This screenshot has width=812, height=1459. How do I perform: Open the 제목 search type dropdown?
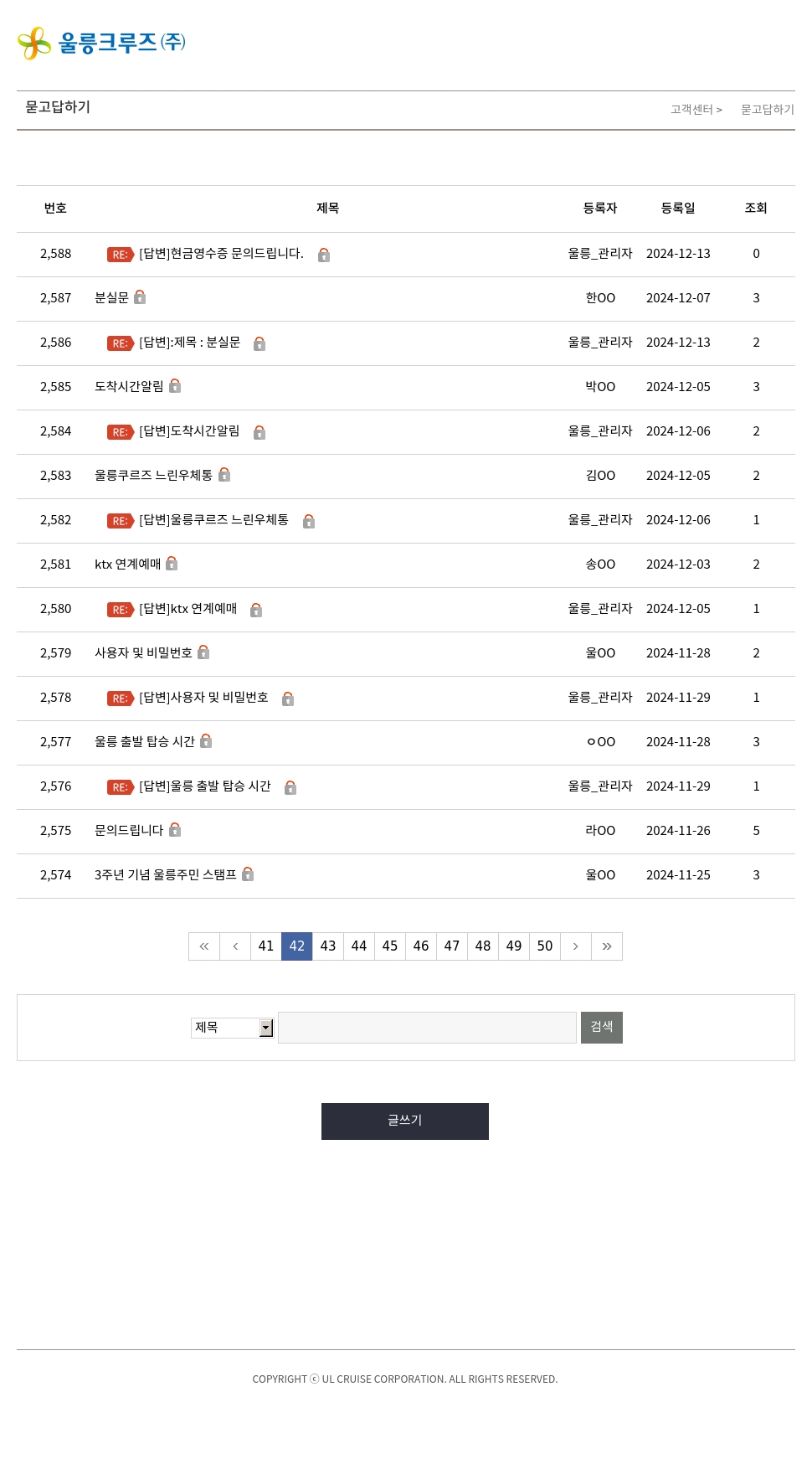[233, 1028]
